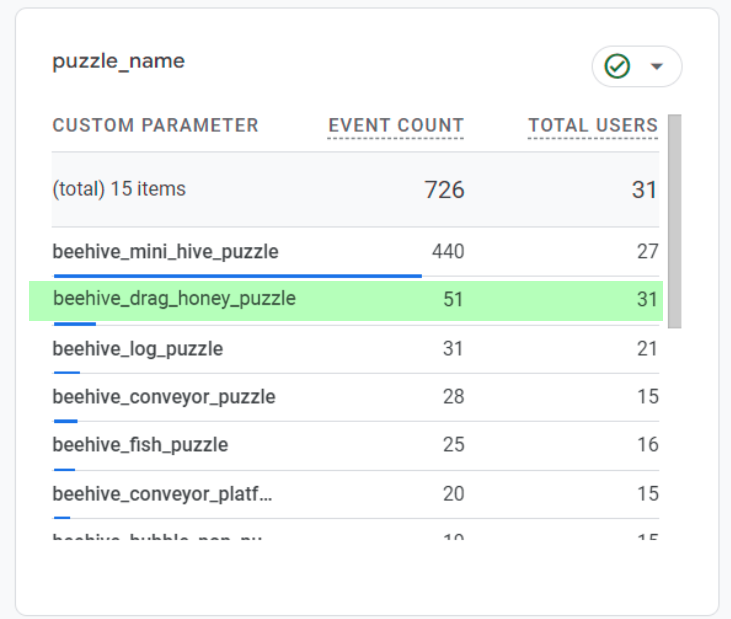
Task: Click the 440 event count value
Action: tap(447, 251)
